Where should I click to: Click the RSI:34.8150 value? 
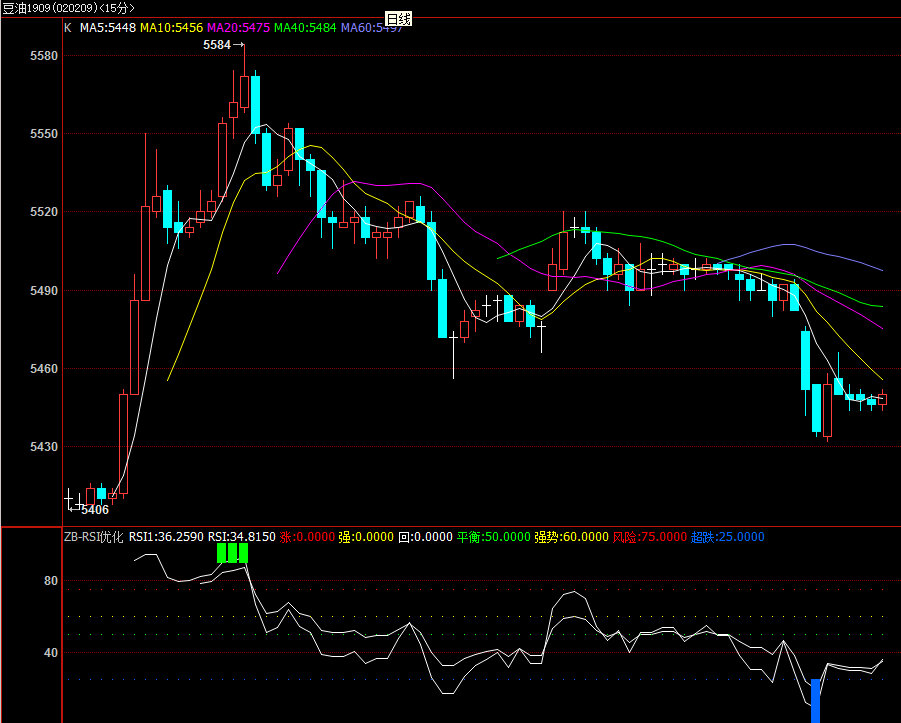coord(242,537)
